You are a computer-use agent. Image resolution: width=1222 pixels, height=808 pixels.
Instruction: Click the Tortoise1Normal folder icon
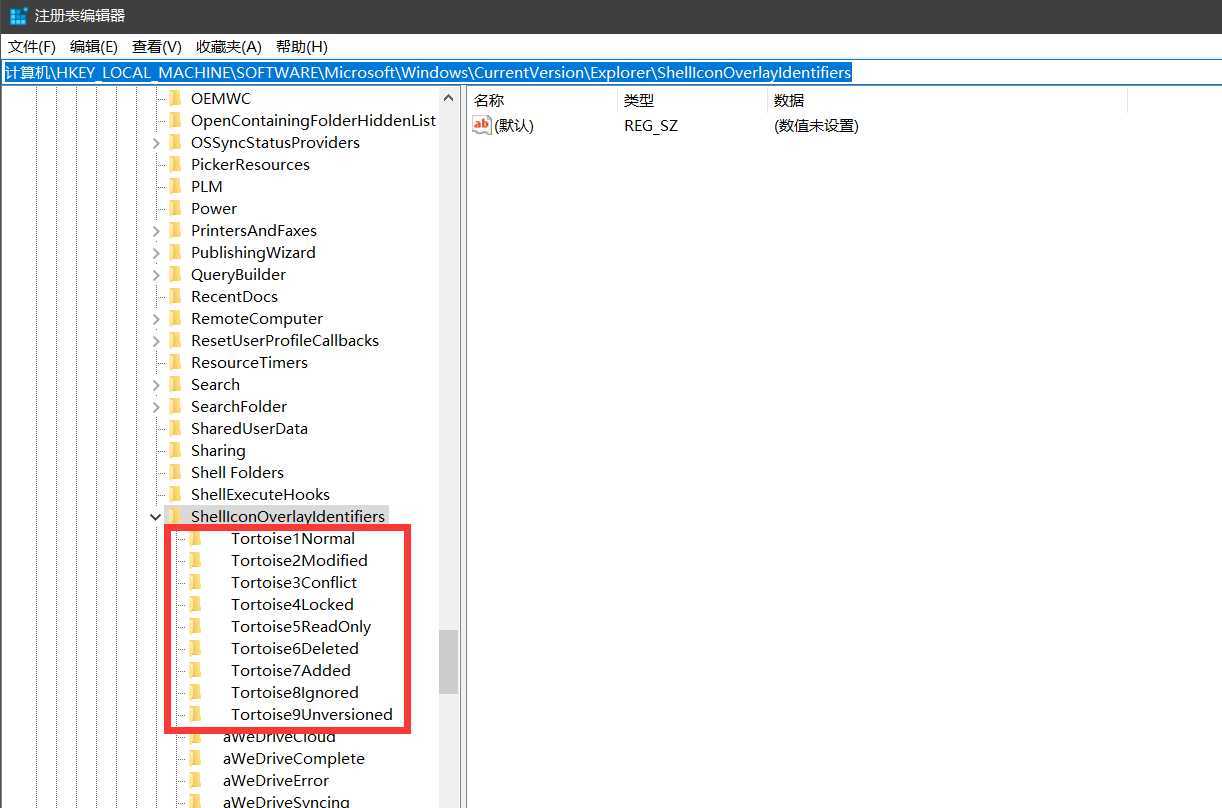[x=195, y=538]
